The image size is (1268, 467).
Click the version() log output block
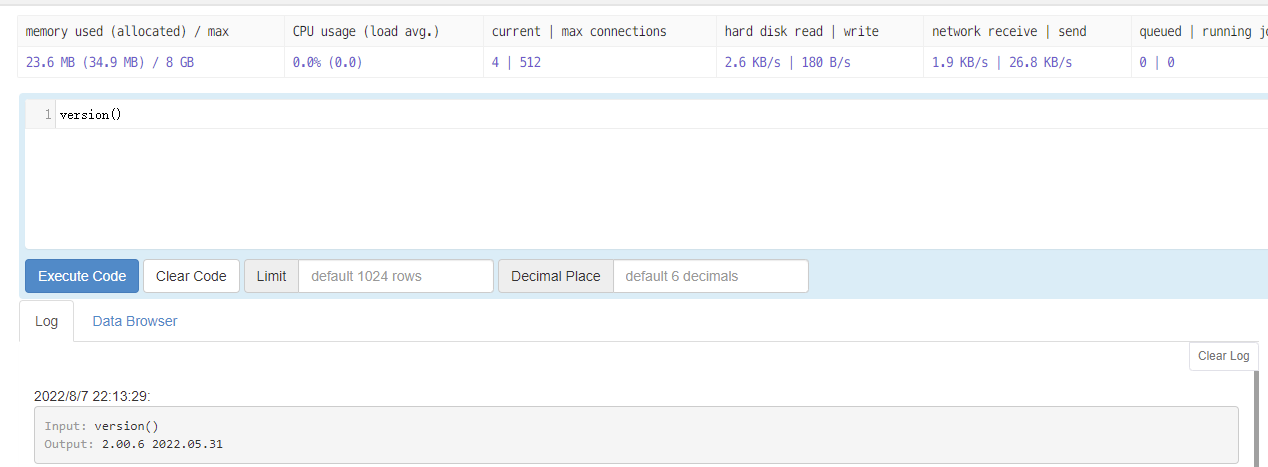[636, 435]
